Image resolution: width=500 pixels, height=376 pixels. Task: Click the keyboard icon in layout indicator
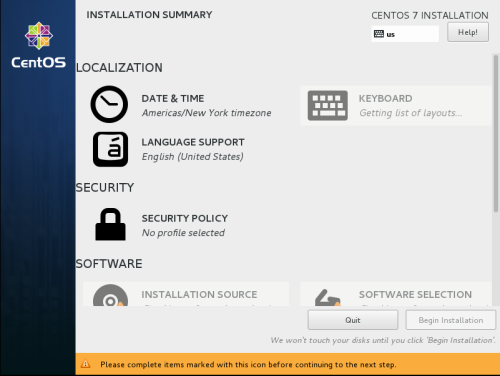pyautogui.click(x=379, y=34)
